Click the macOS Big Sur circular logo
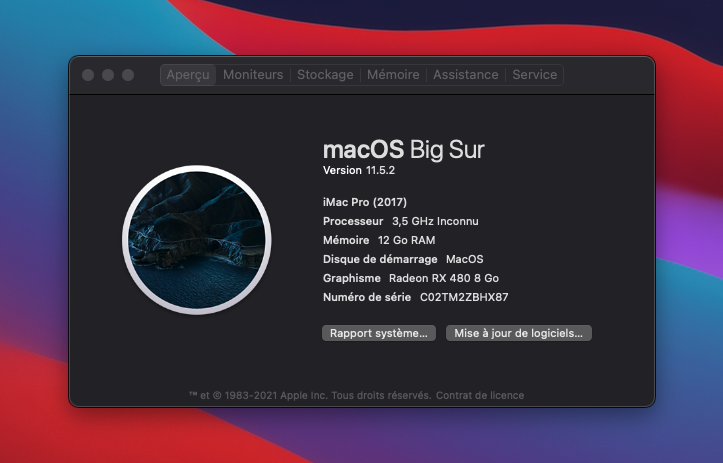Image resolution: width=723 pixels, height=463 pixels. (196, 239)
